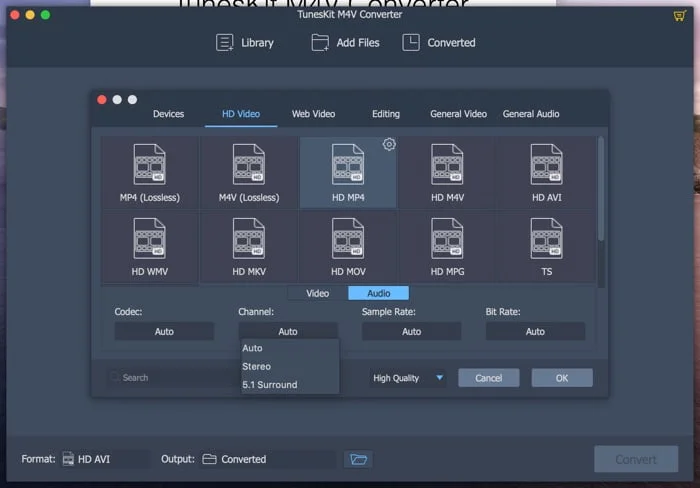Confirm with the OK button

(x=562, y=378)
